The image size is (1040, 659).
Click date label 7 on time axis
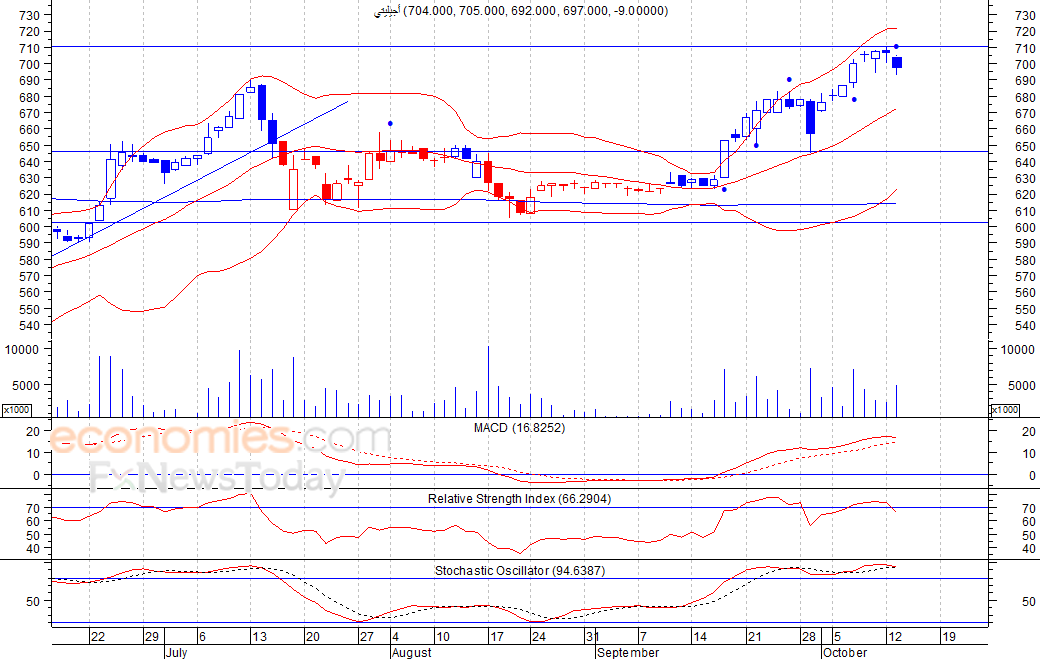(x=643, y=636)
